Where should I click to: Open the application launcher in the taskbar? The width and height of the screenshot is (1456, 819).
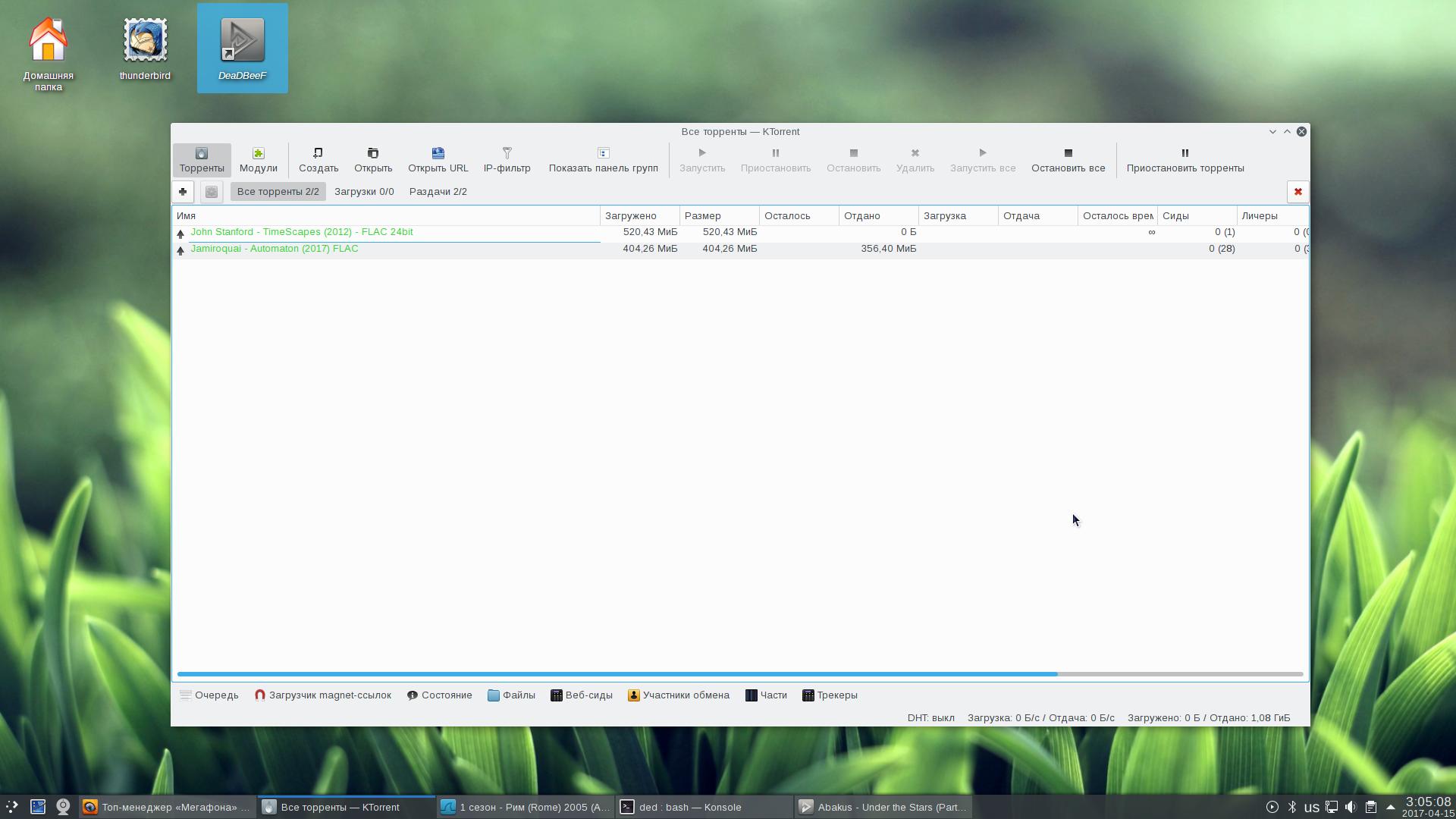[x=12, y=807]
